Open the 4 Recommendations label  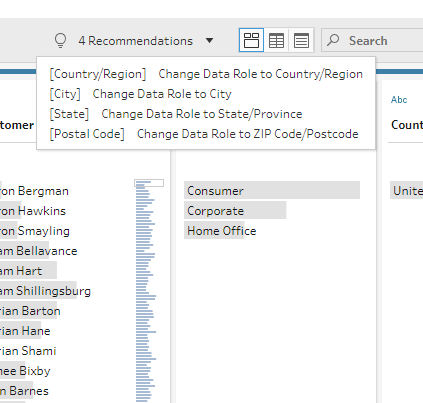tap(136, 41)
